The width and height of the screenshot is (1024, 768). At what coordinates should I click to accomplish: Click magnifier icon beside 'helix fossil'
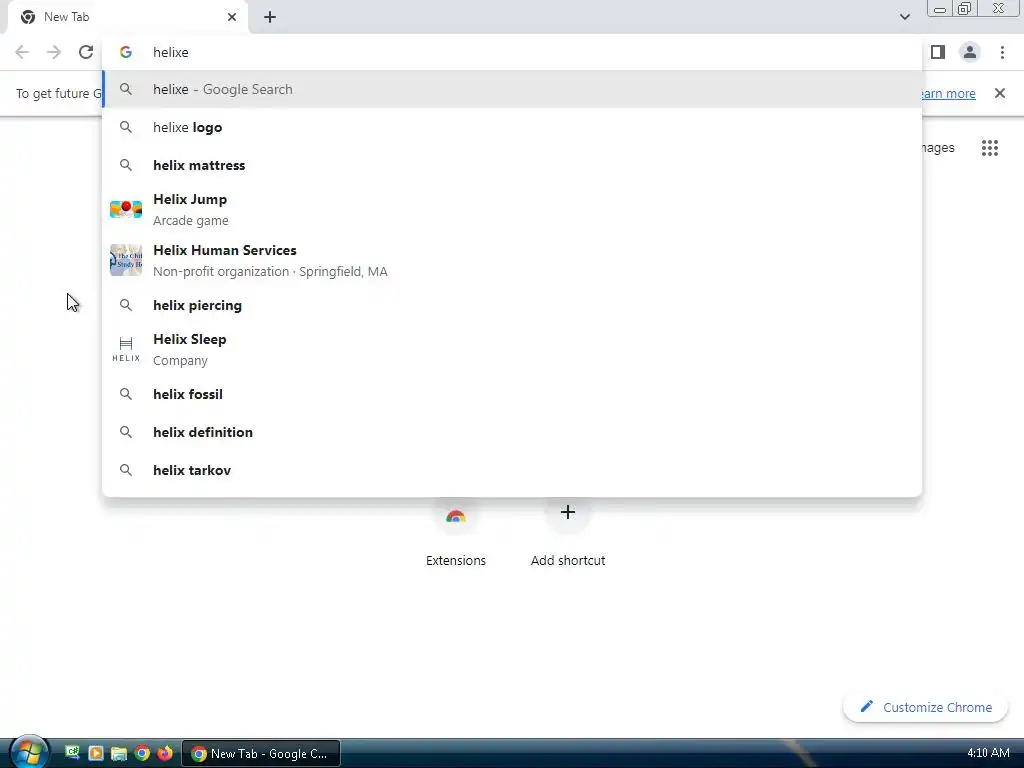[x=126, y=394]
